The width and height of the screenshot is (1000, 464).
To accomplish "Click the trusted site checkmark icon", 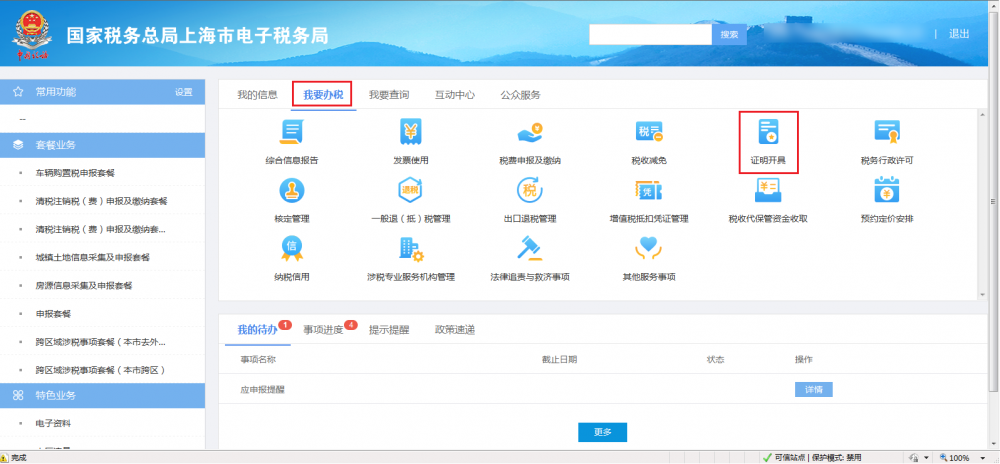I will (767, 458).
